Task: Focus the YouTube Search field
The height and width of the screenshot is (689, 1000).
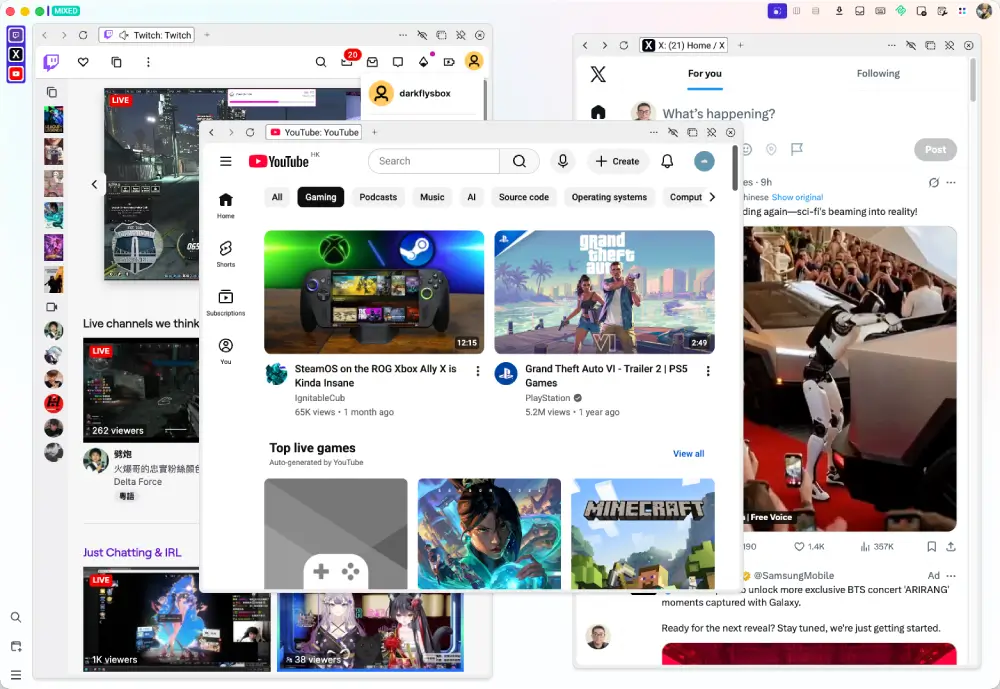Action: (434, 161)
